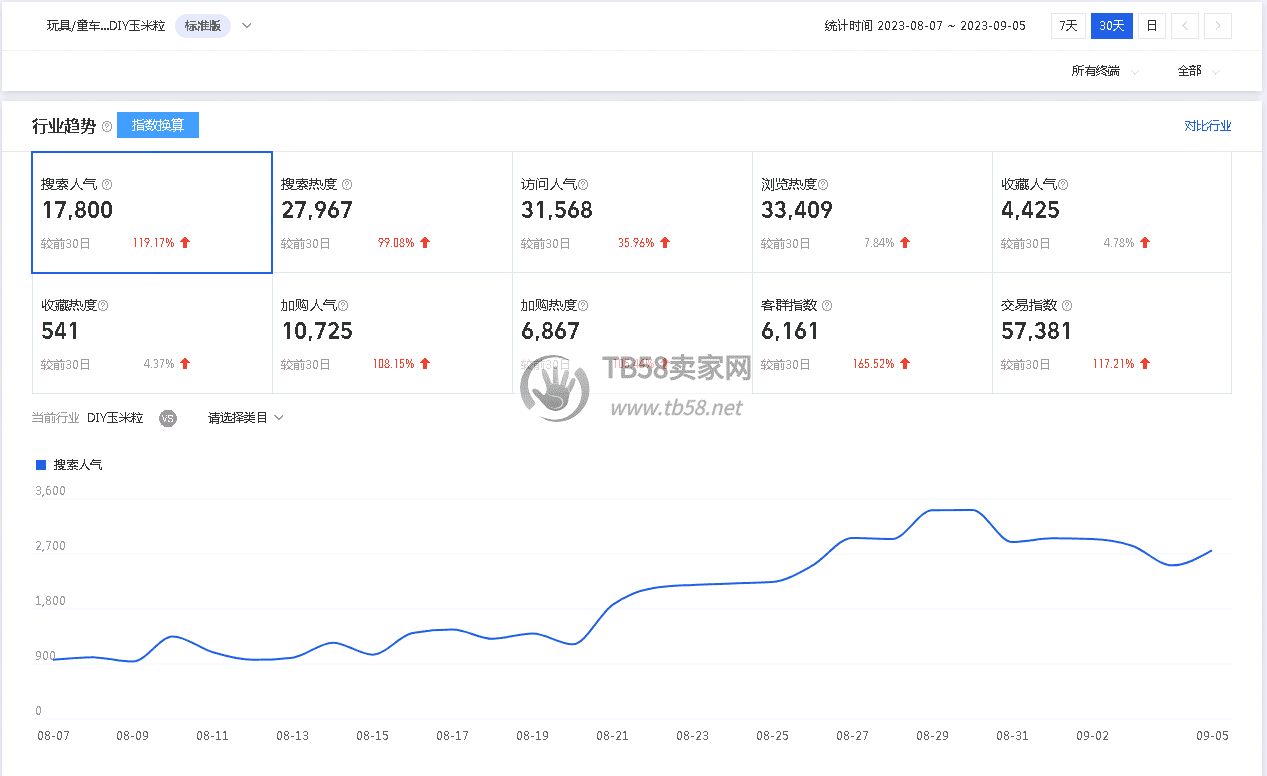Select the 收藏人气 metric card
The width and height of the screenshot is (1267, 776).
point(1112,212)
